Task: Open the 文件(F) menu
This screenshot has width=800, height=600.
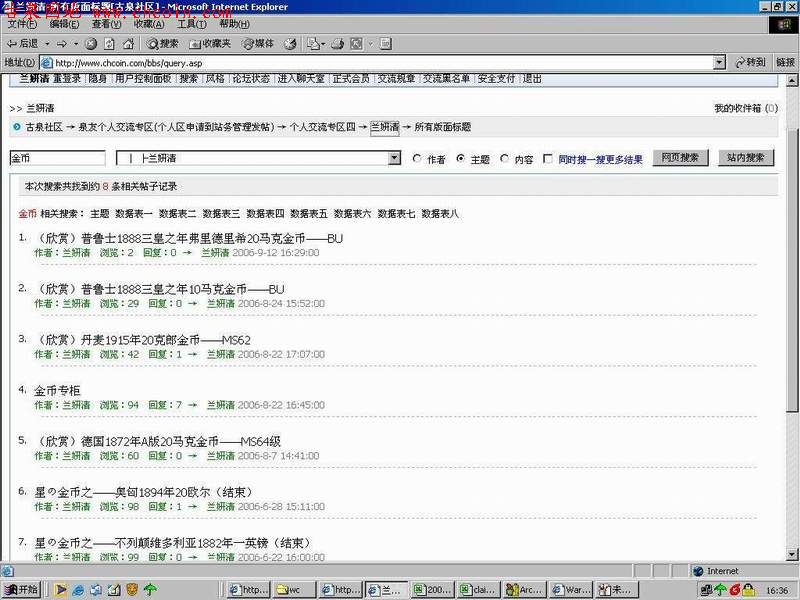Action: pos(22,24)
